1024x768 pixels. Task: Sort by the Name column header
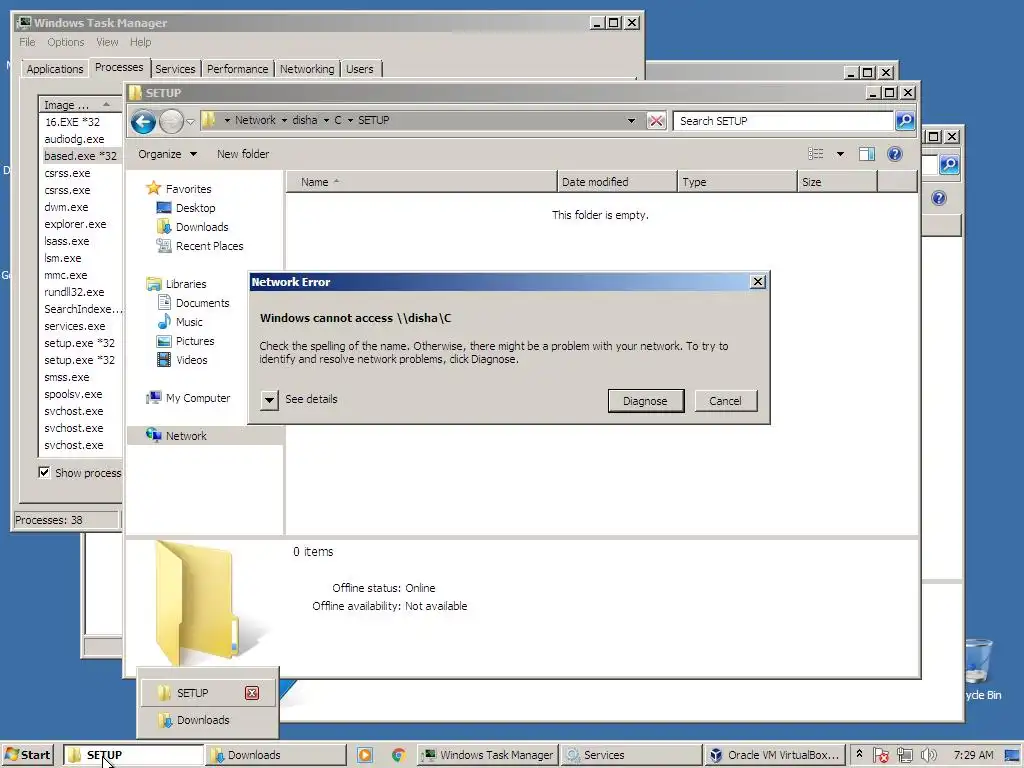pyautogui.click(x=421, y=182)
